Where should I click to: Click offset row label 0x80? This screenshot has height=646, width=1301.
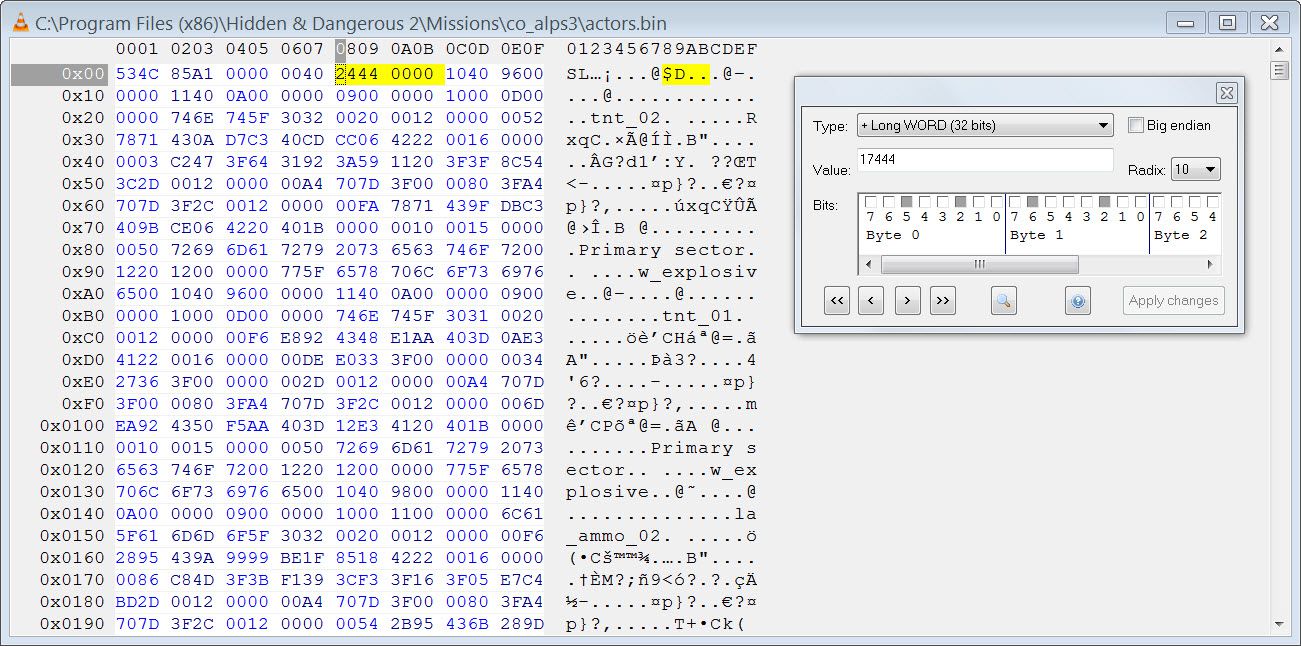coord(83,250)
